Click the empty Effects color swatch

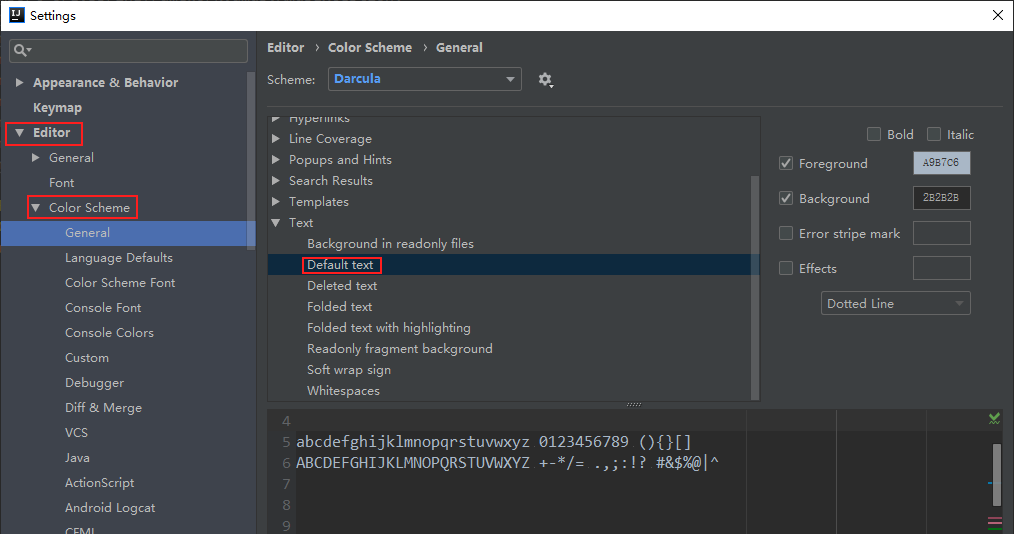pos(942,268)
